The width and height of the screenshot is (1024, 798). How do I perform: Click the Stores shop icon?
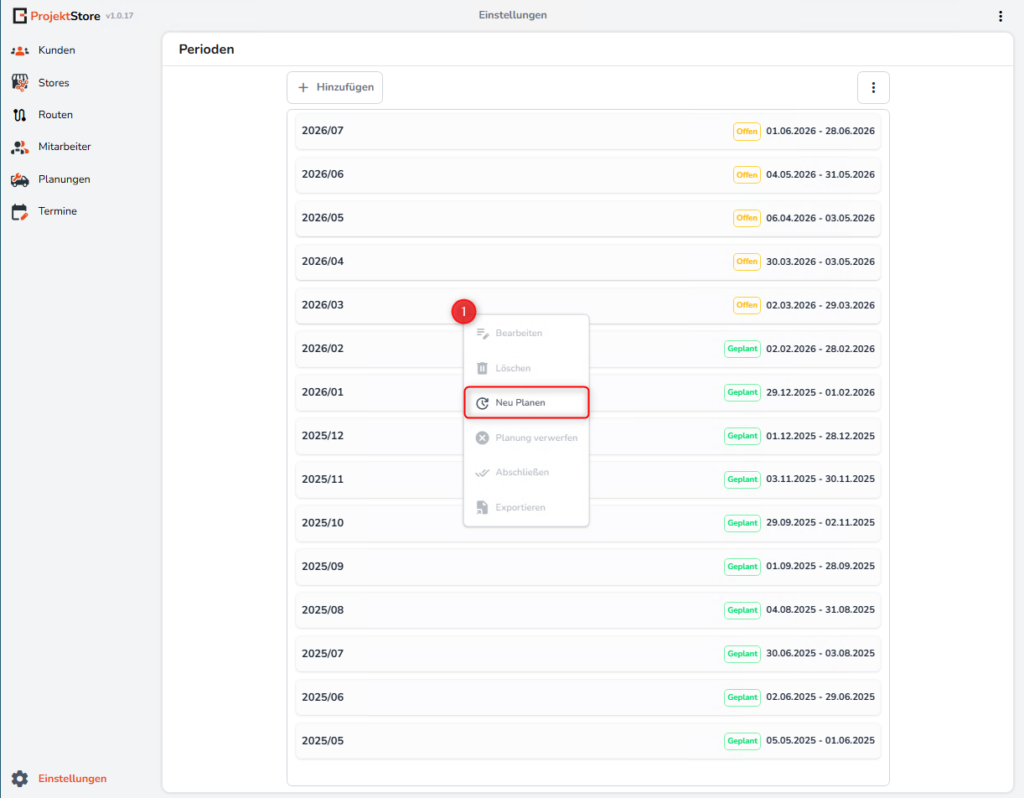click(19, 83)
